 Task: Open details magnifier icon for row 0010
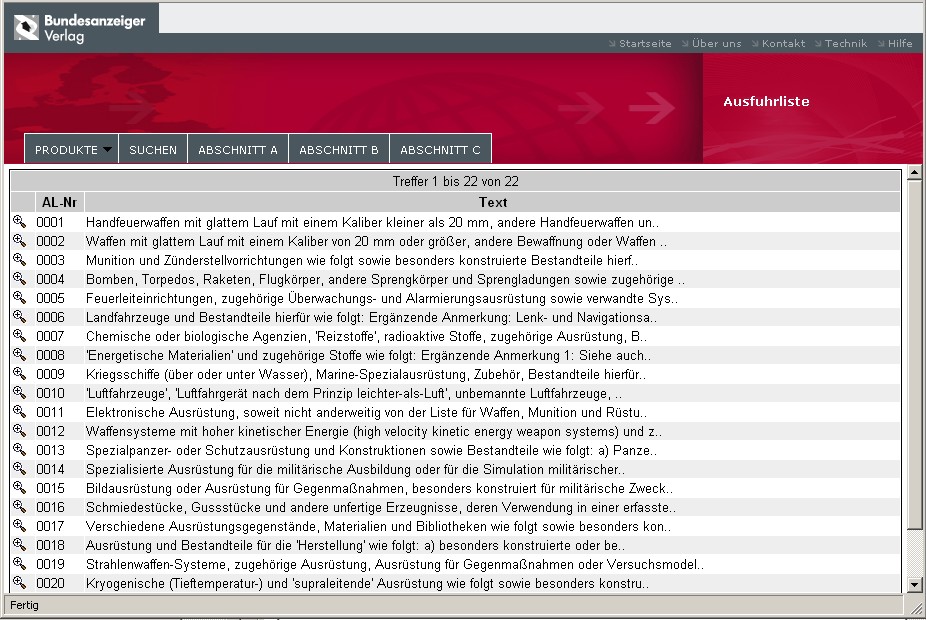point(19,393)
